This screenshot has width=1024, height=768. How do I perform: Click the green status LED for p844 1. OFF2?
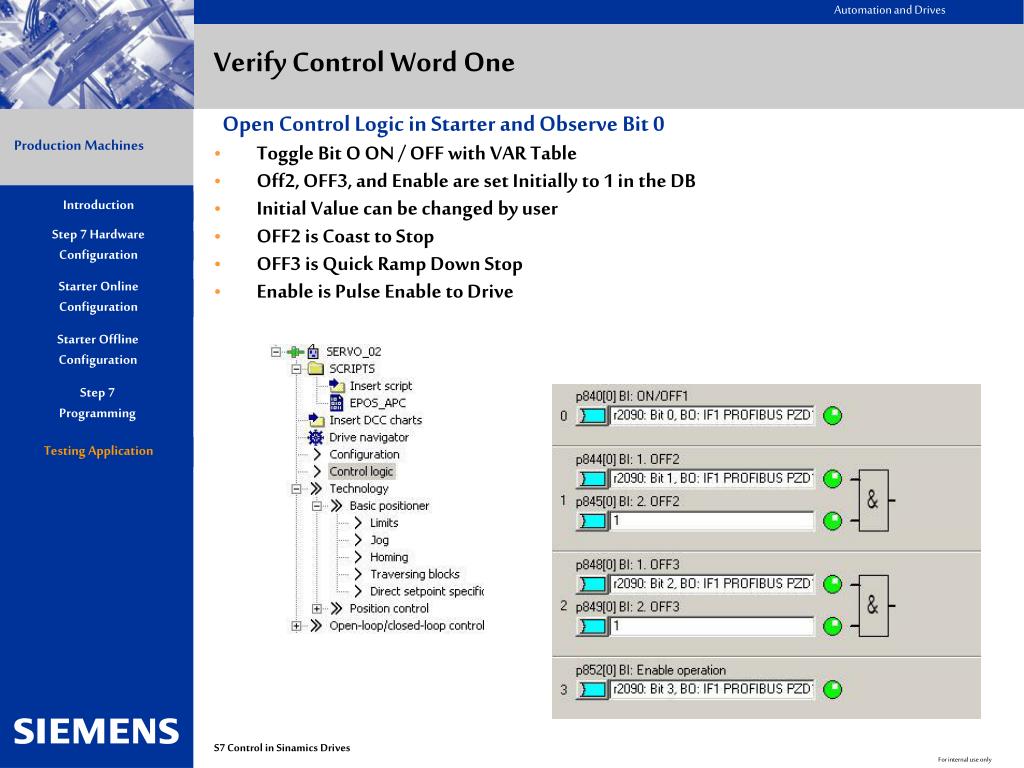[833, 479]
